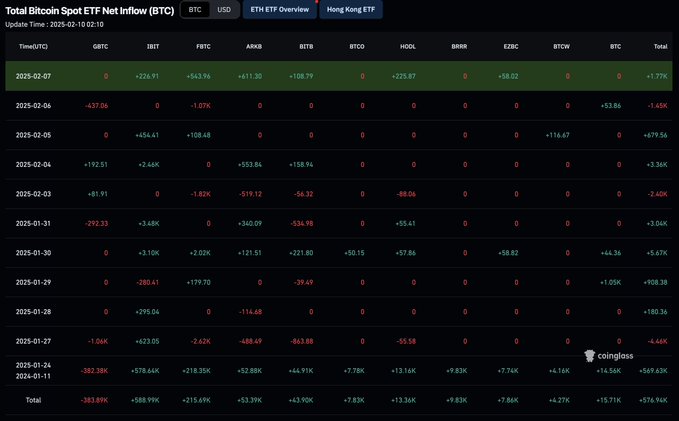This screenshot has width=679, height=421.
Task: Switch the unit toggle to BTC
Action: click(195, 9)
